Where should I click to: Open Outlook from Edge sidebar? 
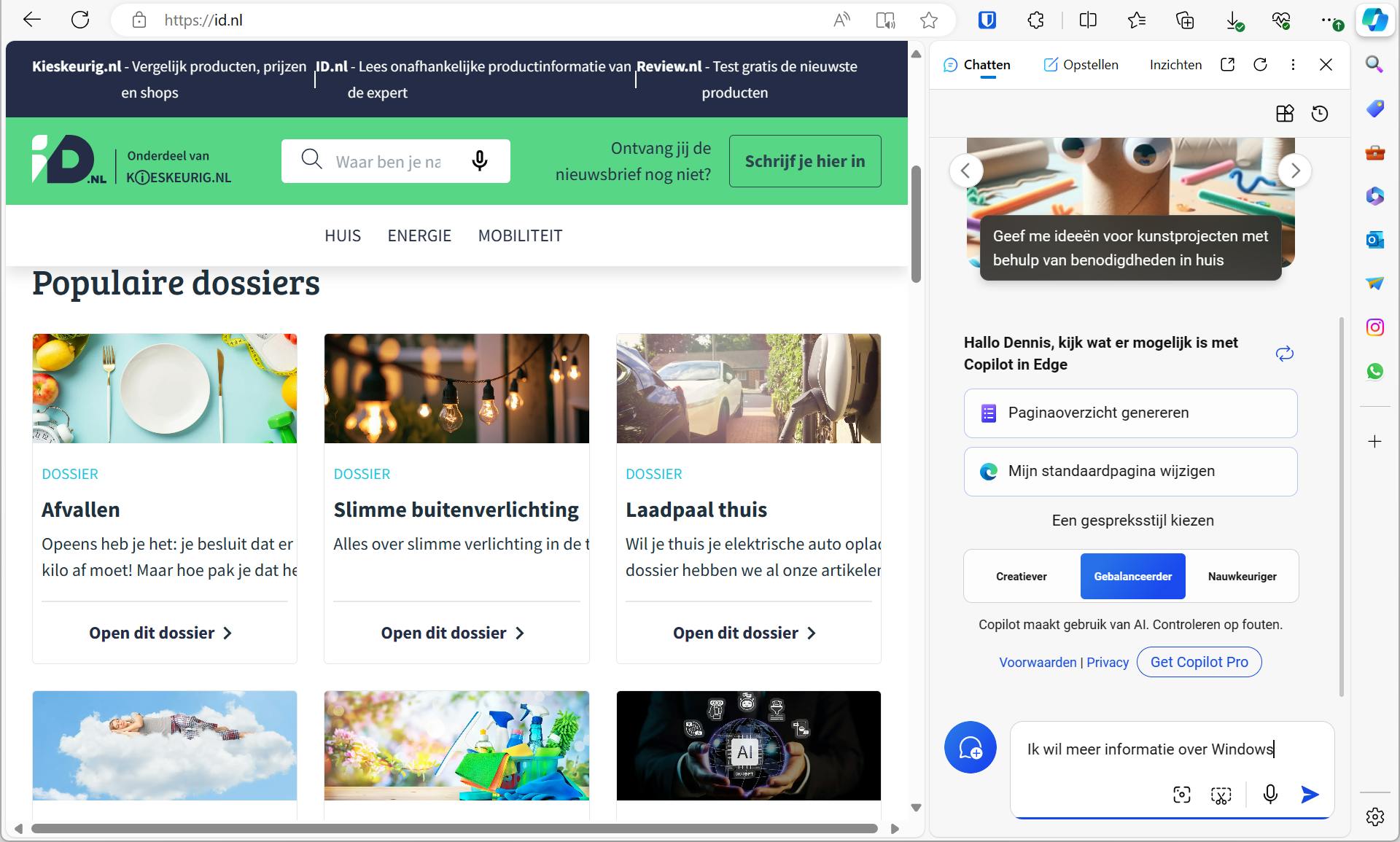1374,240
